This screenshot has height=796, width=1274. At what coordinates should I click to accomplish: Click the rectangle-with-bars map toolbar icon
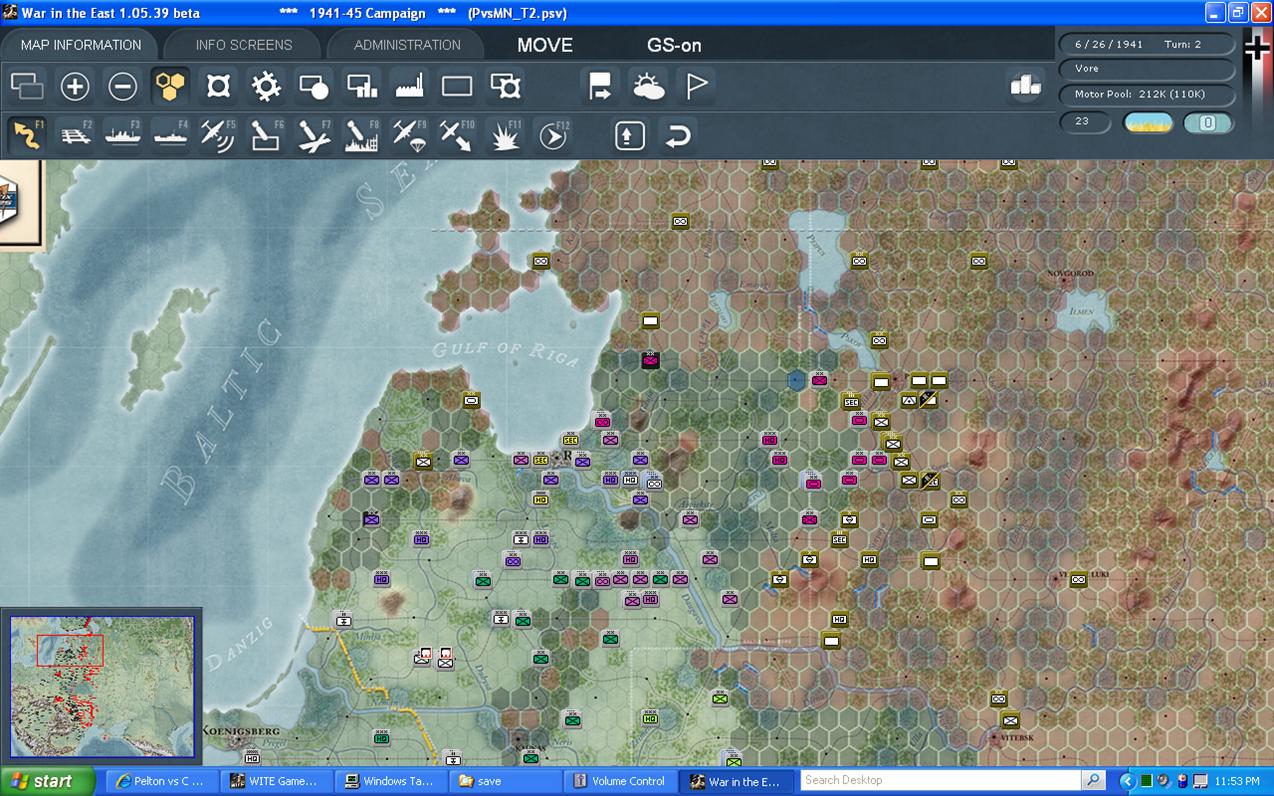point(362,86)
